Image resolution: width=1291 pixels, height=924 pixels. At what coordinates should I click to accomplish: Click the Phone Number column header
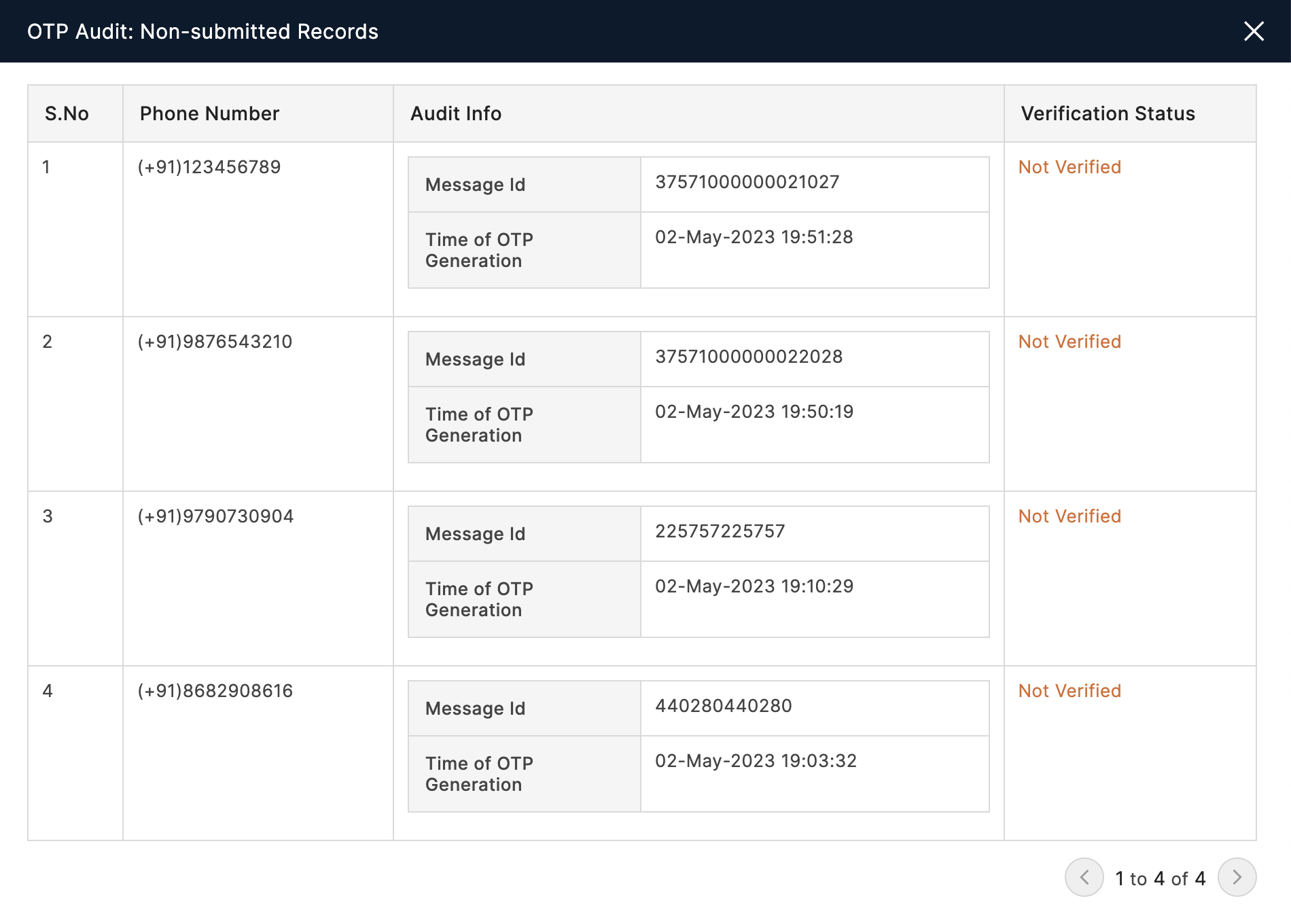[x=209, y=113]
